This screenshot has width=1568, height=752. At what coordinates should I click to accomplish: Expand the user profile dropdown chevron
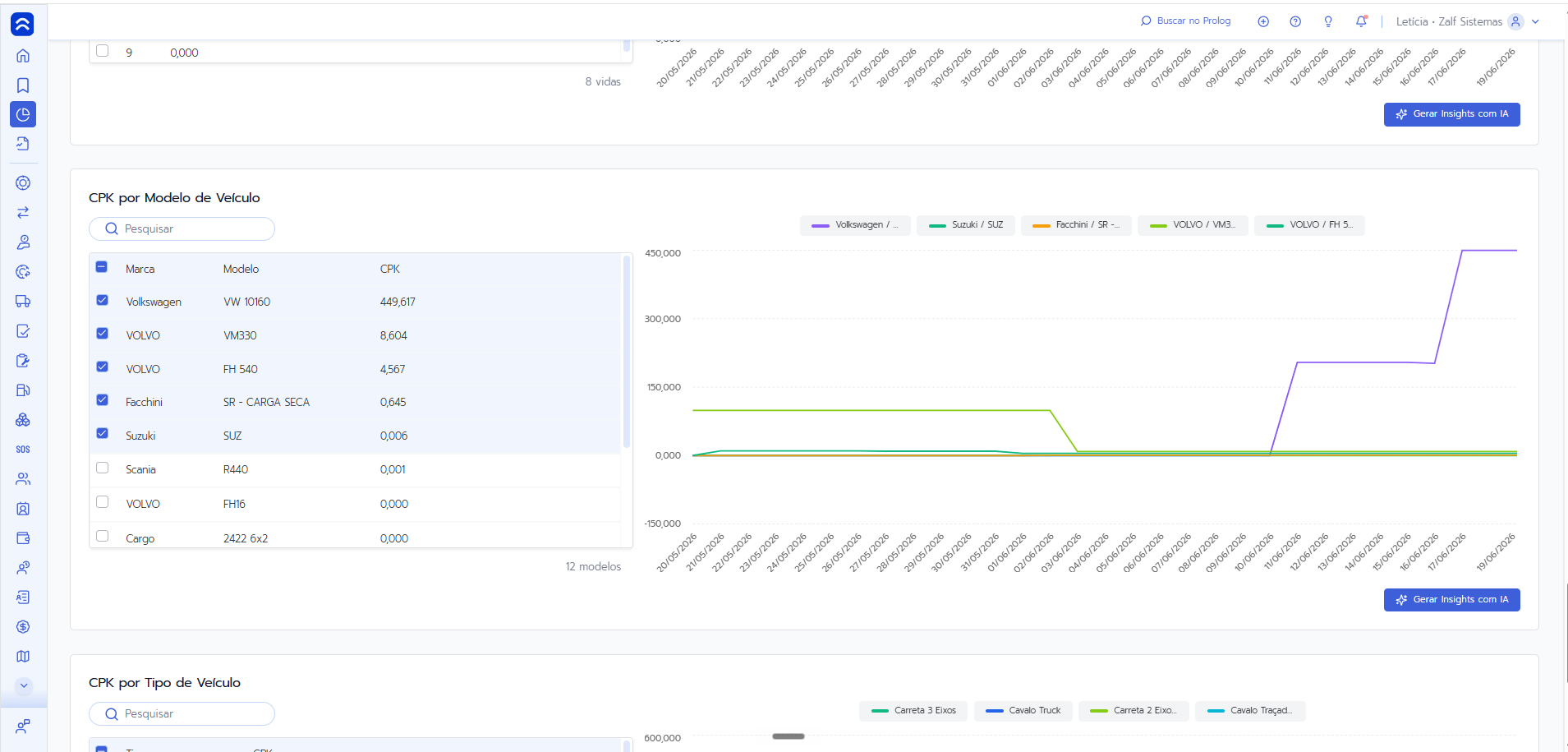click(1535, 22)
